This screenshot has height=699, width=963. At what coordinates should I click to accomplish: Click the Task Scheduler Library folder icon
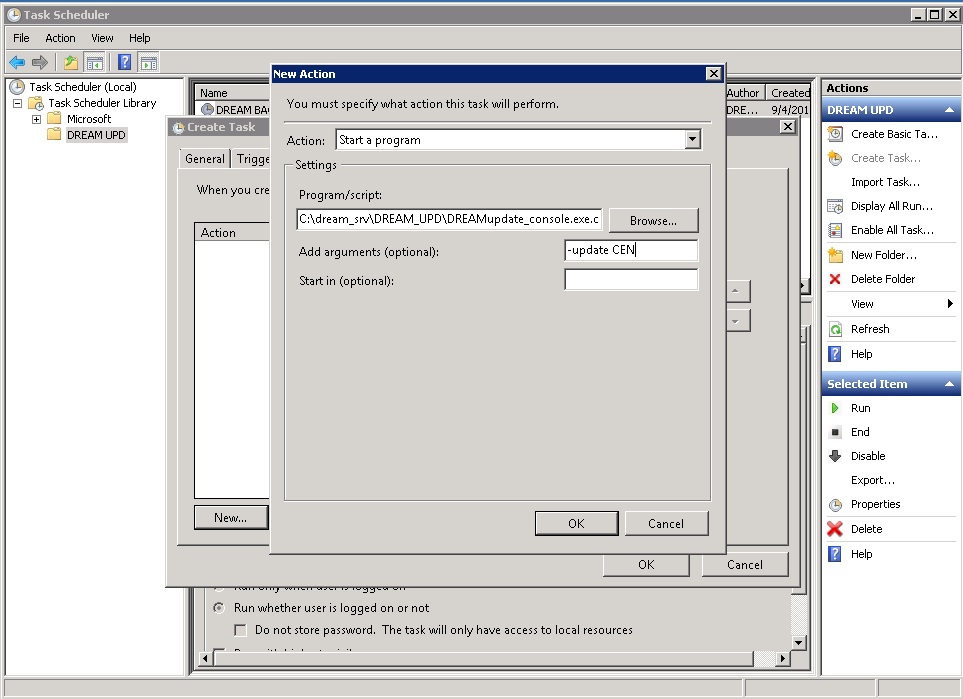(36, 103)
